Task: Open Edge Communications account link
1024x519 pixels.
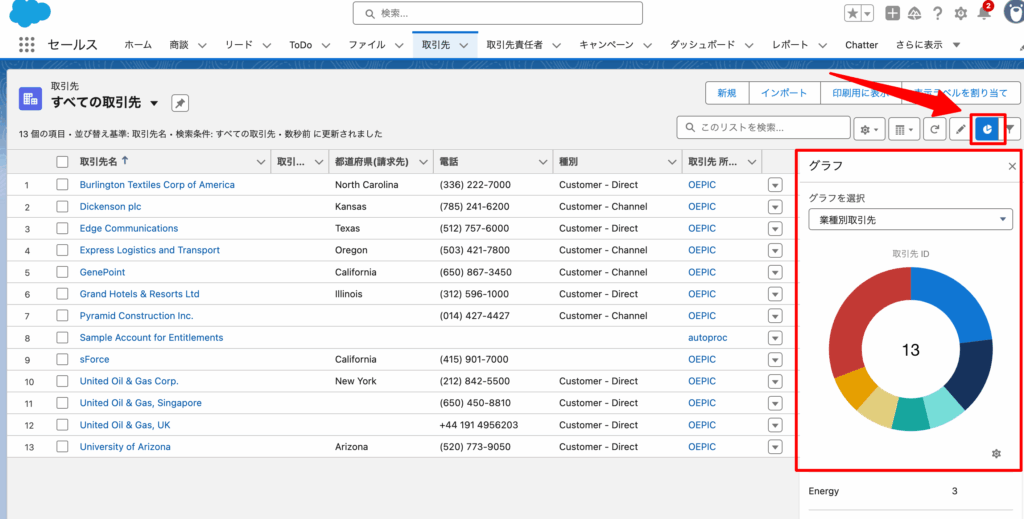Action: (129, 228)
